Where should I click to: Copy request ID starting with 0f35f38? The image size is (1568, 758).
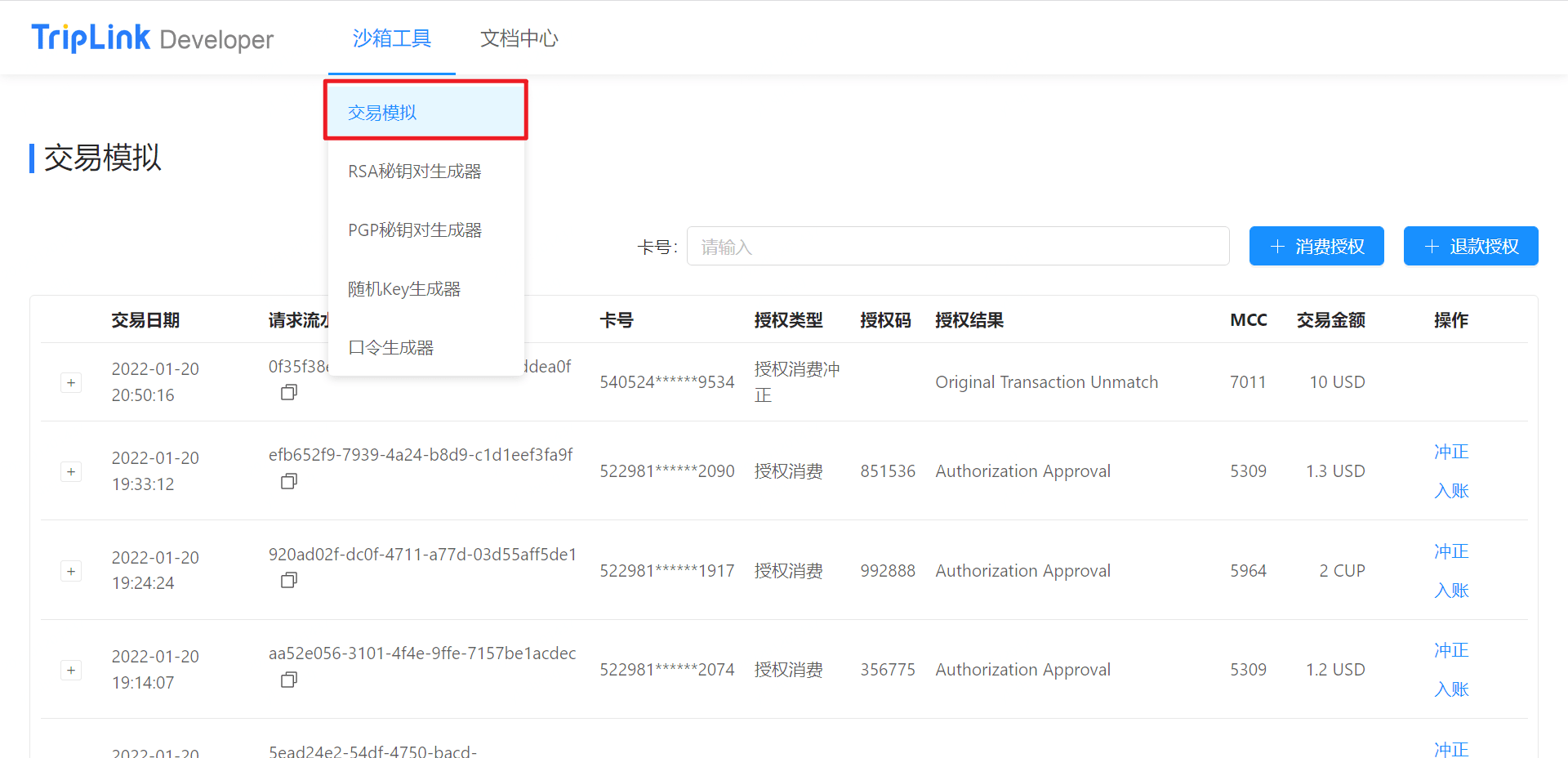[x=288, y=393]
